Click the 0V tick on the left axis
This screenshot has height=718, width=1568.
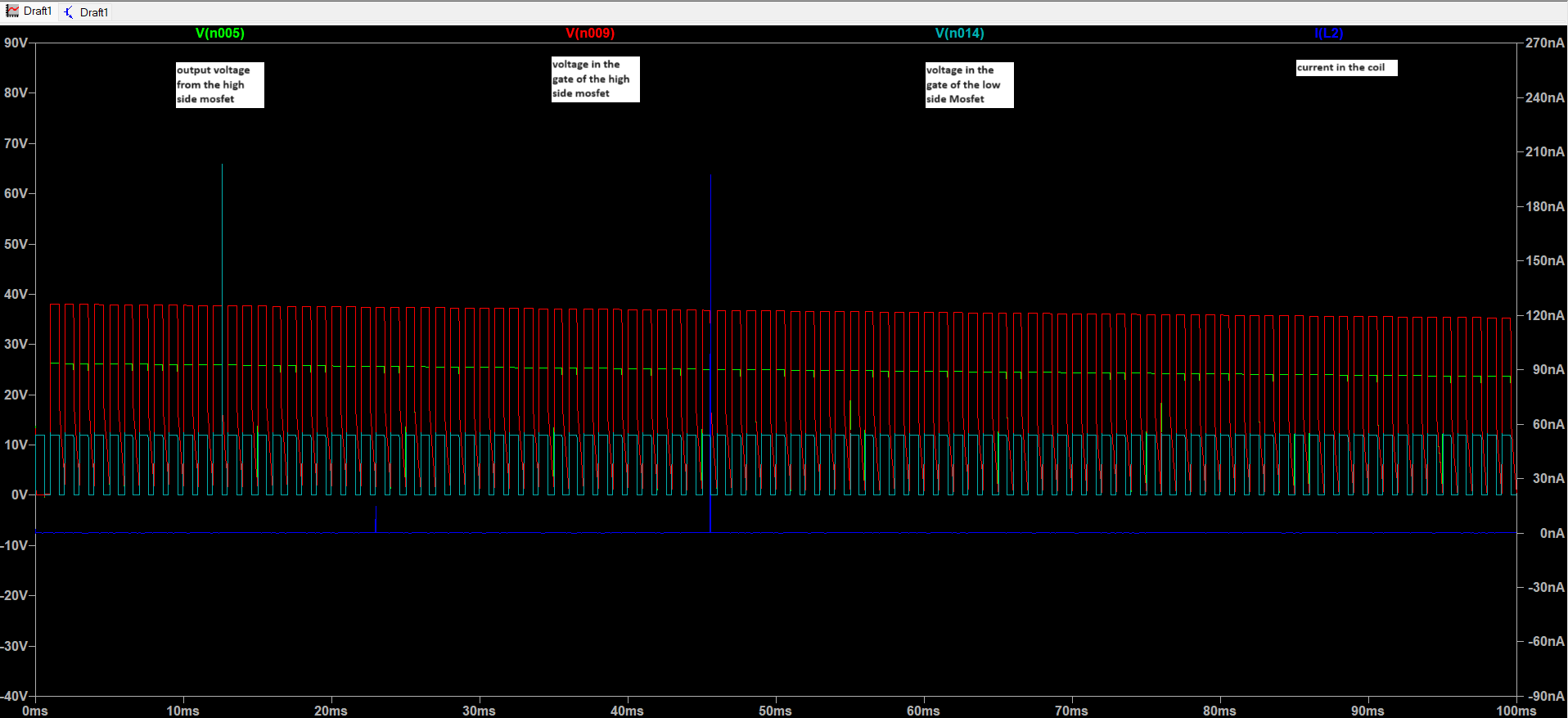point(20,495)
